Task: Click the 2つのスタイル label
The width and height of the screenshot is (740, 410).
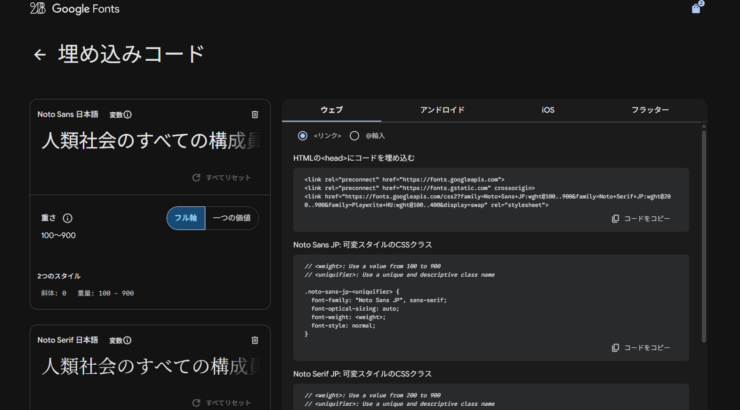Action: point(59,276)
